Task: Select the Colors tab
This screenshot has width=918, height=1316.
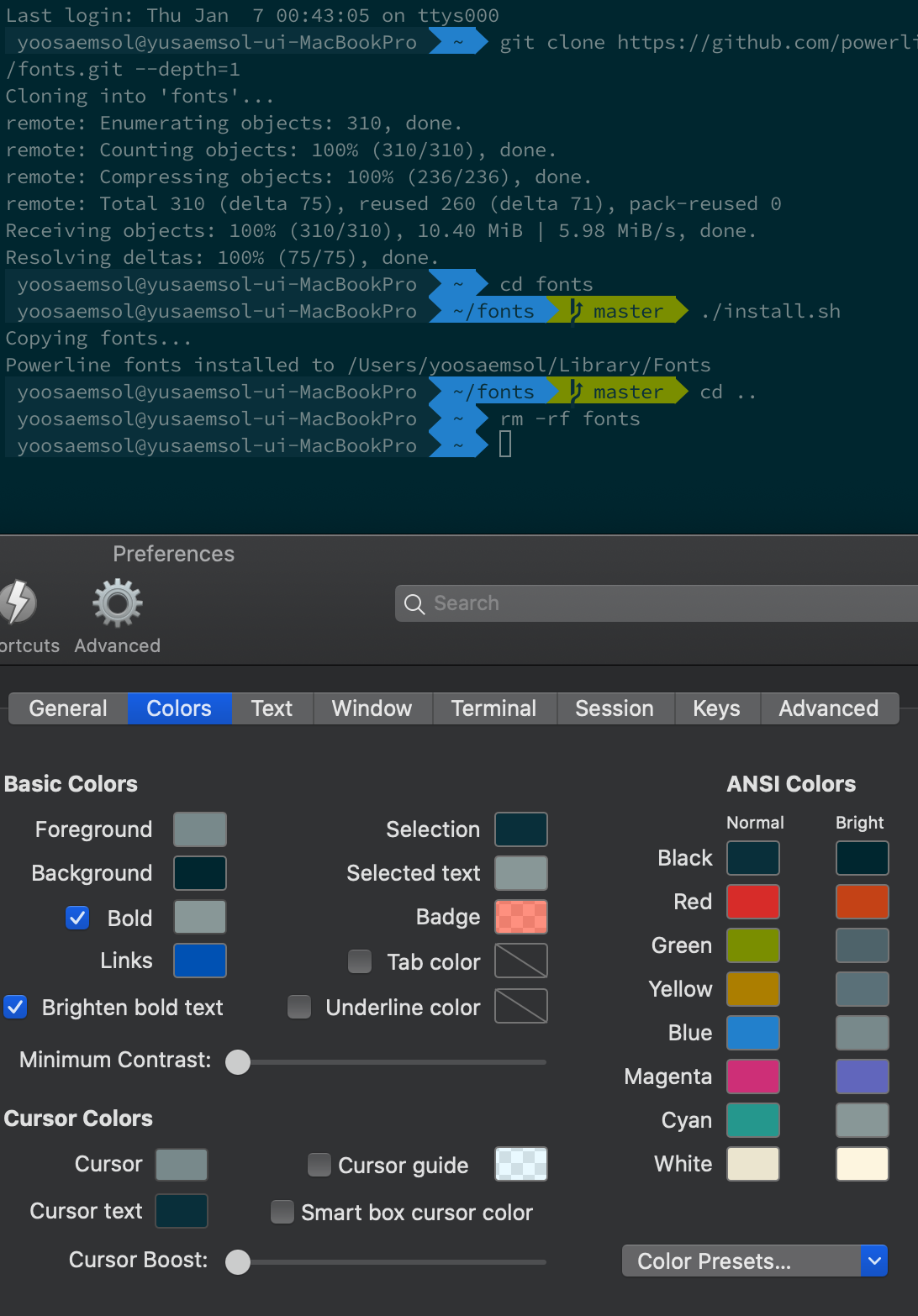Action: (x=179, y=708)
